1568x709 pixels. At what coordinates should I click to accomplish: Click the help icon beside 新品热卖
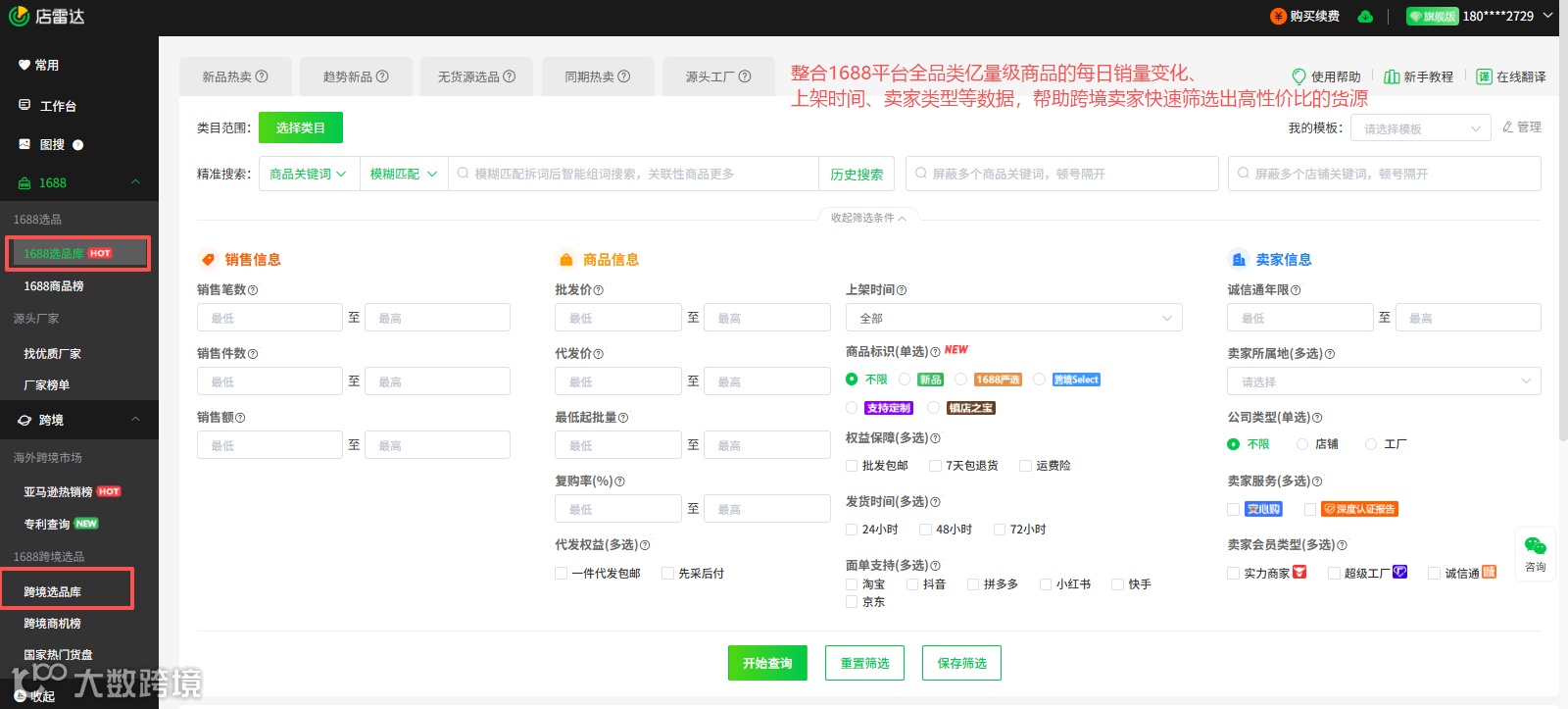[x=262, y=76]
